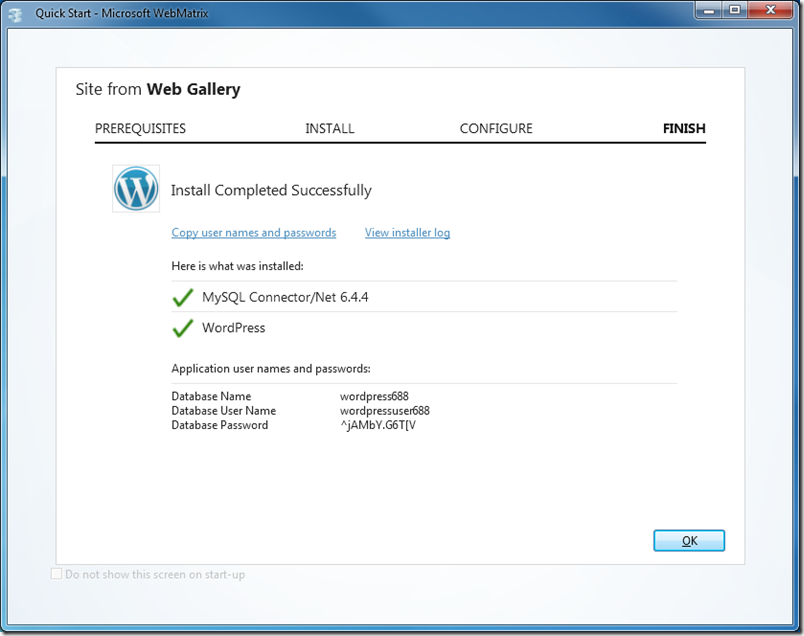The image size is (804, 636).
Task: Click the 'Site from Web Gallery' heading
Action: click(158, 89)
